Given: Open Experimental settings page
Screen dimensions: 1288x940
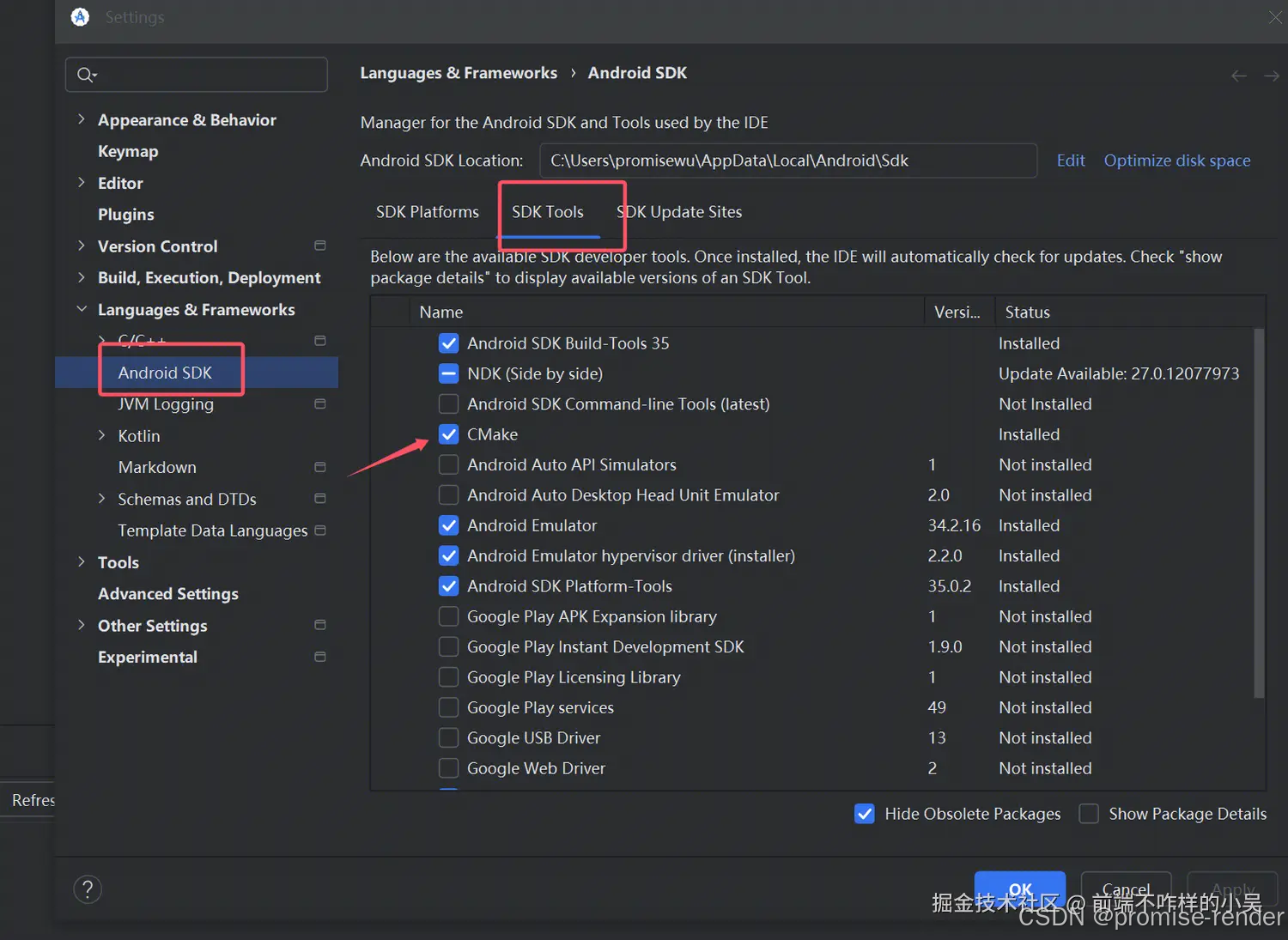Looking at the screenshot, I should click(148, 657).
